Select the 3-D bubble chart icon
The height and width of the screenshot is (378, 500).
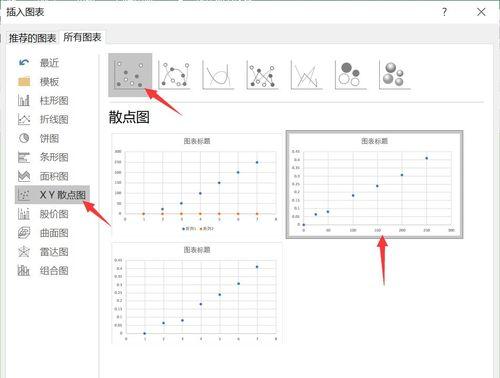tap(395, 75)
